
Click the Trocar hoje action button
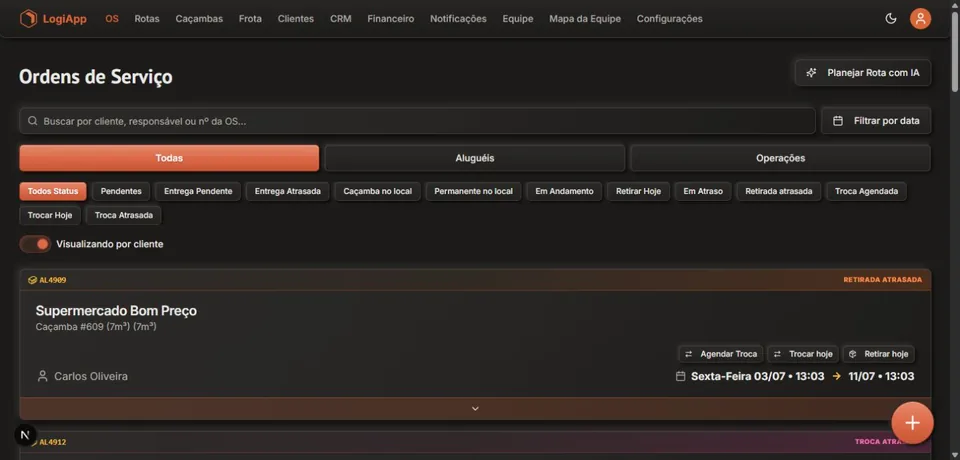(x=803, y=354)
